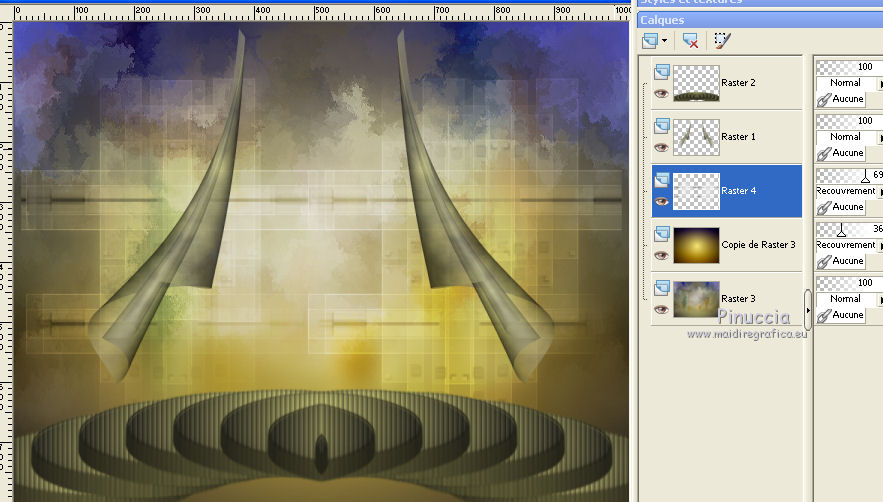The image size is (883, 502).
Task: Click the link icon Aucune of Raster 4
Action: (x=841, y=207)
